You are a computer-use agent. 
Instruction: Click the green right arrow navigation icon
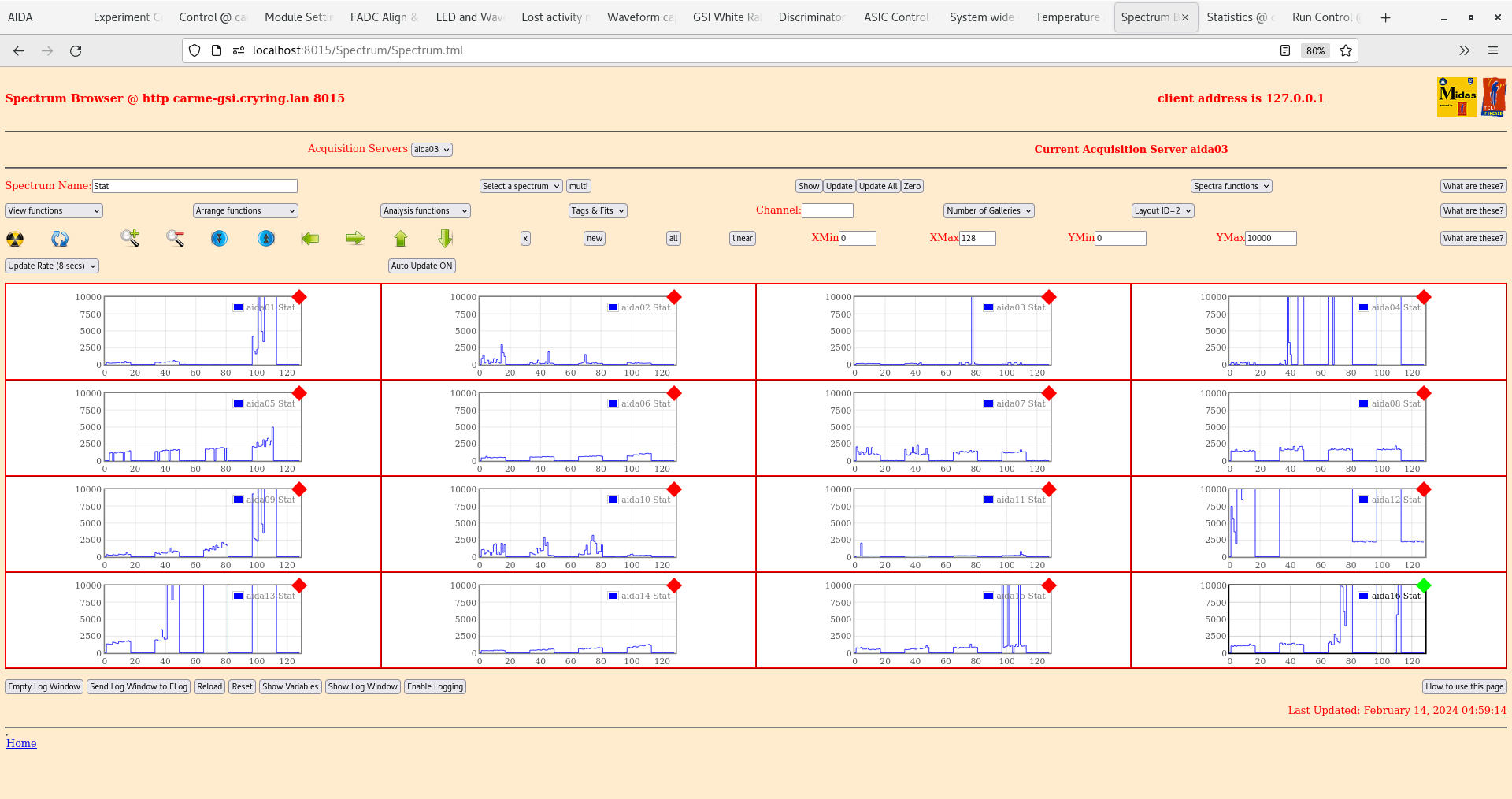[354, 239]
